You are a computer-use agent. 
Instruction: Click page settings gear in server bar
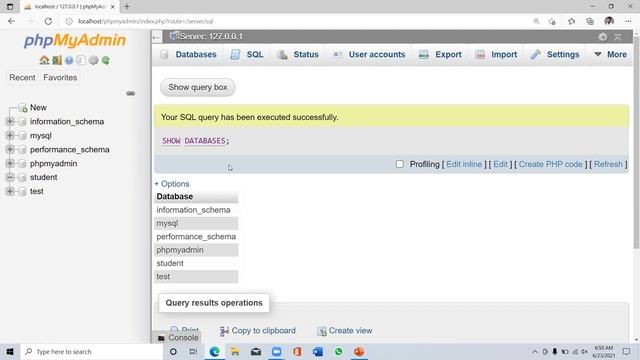603,37
